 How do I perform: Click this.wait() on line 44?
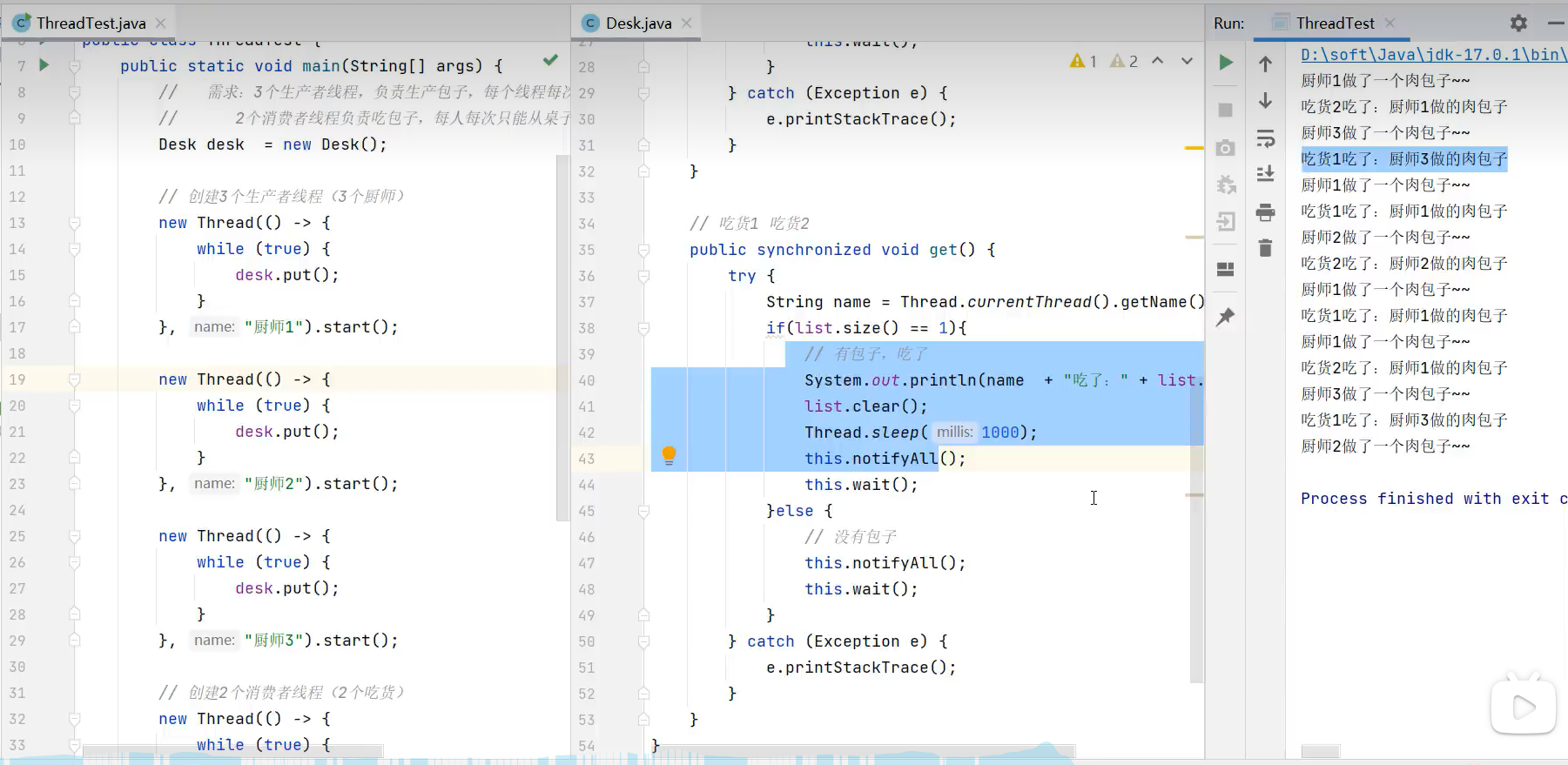click(x=861, y=485)
